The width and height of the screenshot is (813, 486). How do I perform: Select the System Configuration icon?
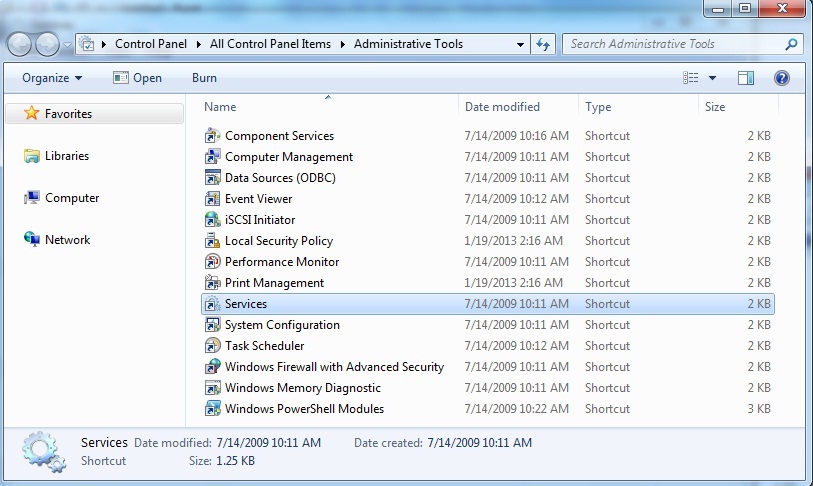click(212, 325)
